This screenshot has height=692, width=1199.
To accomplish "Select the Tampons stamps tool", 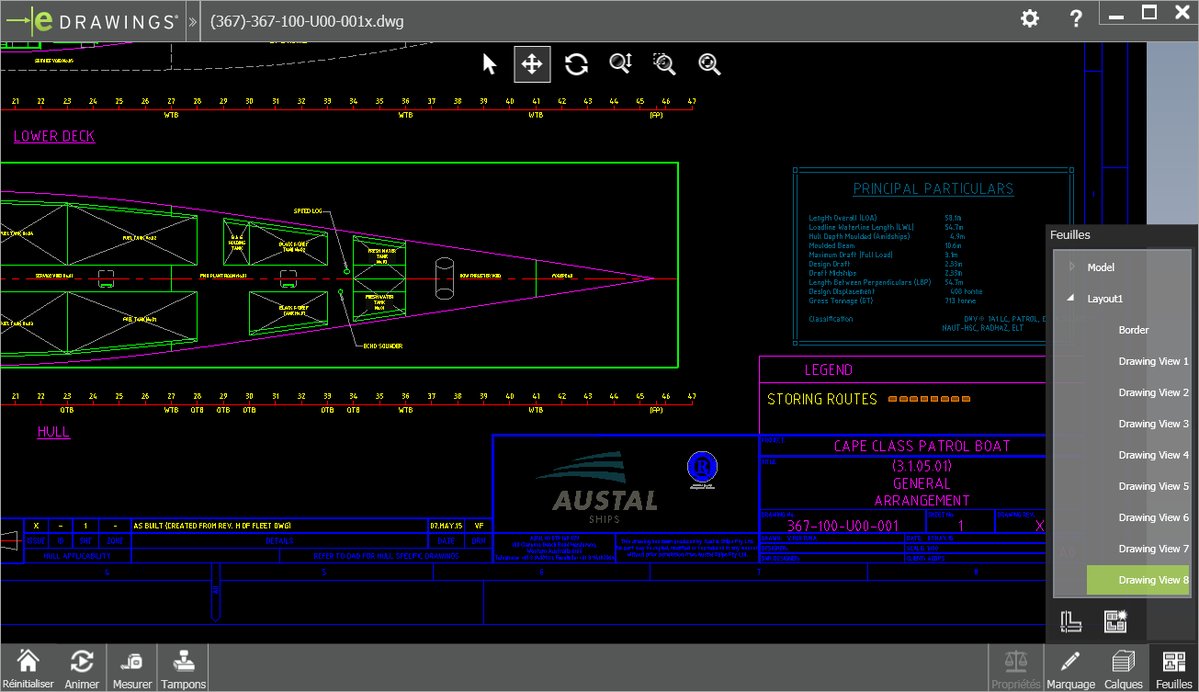I will click(183, 665).
